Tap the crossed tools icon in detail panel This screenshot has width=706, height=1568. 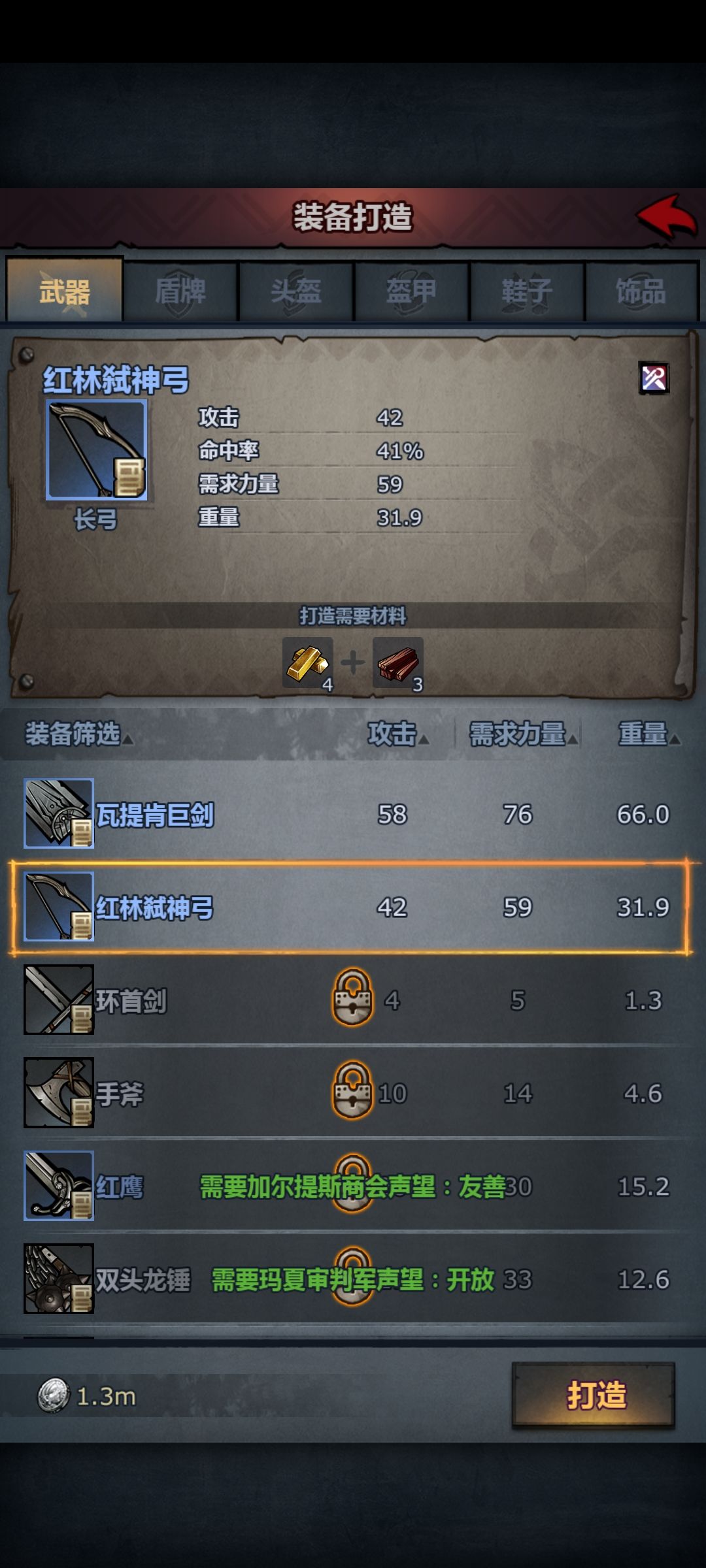tap(654, 378)
